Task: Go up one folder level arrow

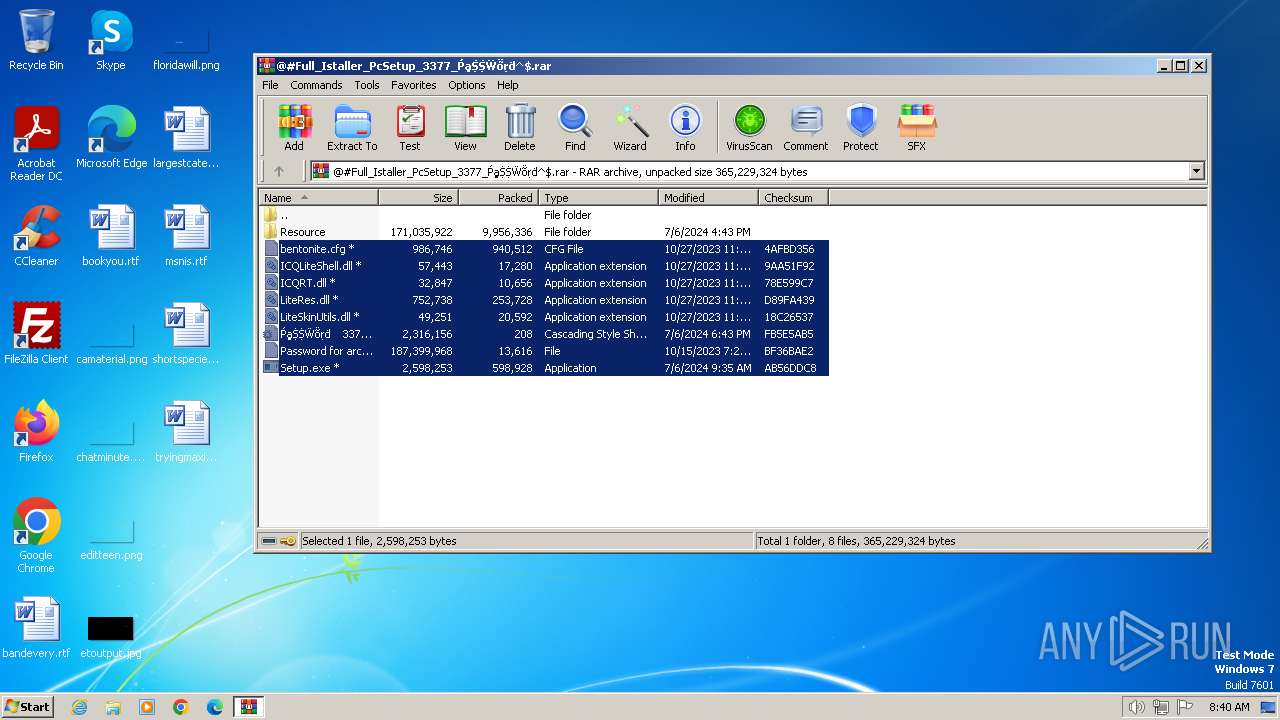Action: 279,172
